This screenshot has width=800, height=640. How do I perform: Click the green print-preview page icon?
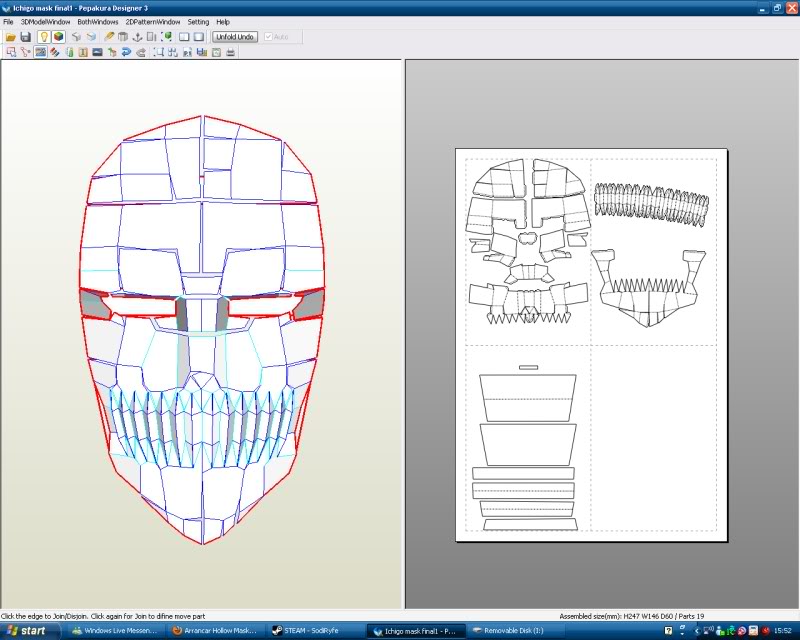tap(216, 52)
